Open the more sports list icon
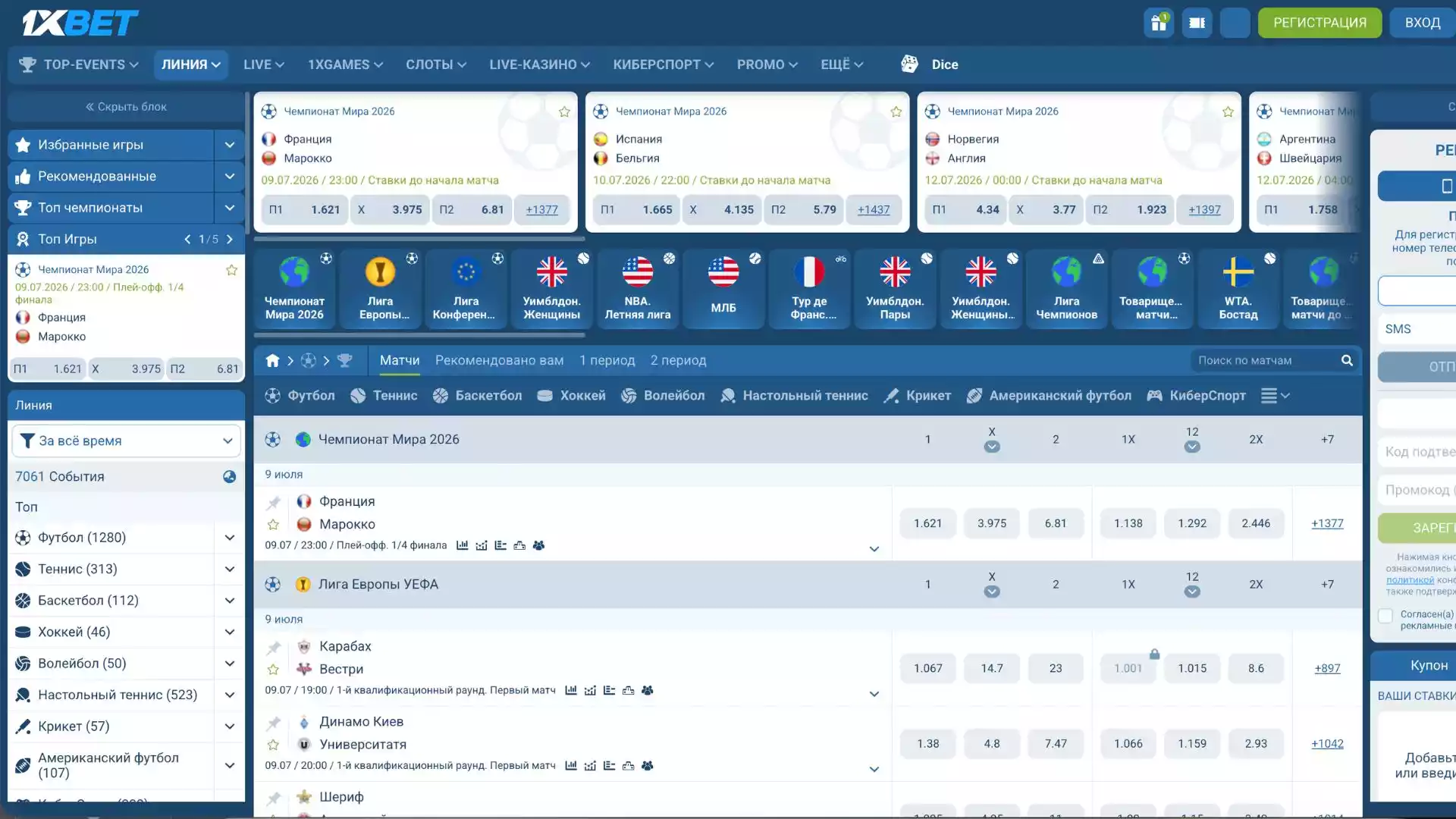The height and width of the screenshot is (819, 1456). [x=1275, y=396]
